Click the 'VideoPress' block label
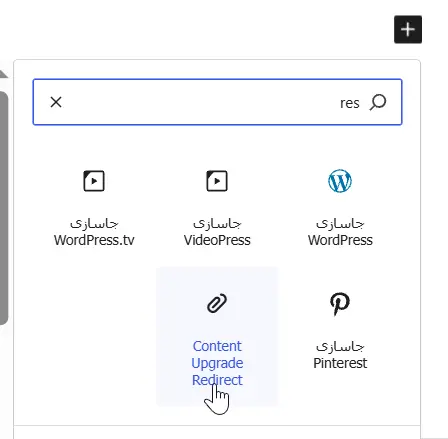This screenshot has width=448, height=439. pos(217,240)
